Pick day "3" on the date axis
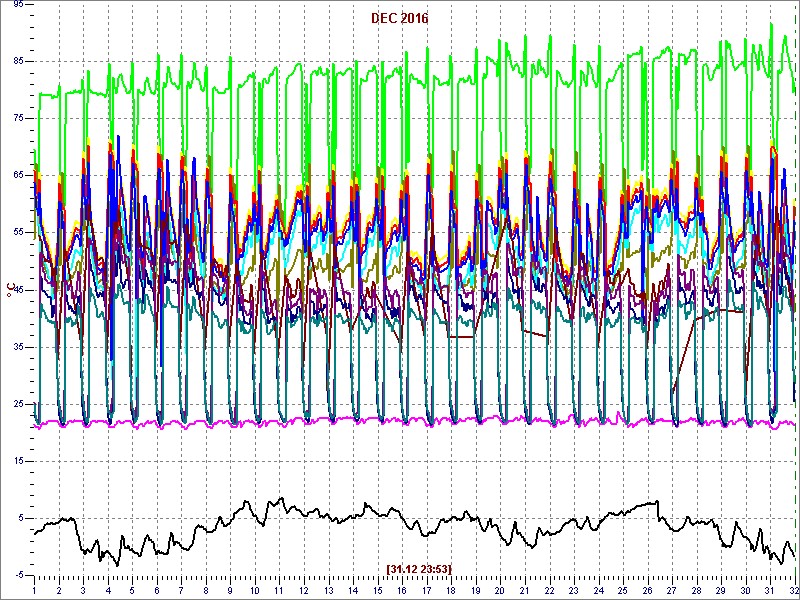Image resolution: width=800 pixels, height=600 pixels. coord(83,590)
